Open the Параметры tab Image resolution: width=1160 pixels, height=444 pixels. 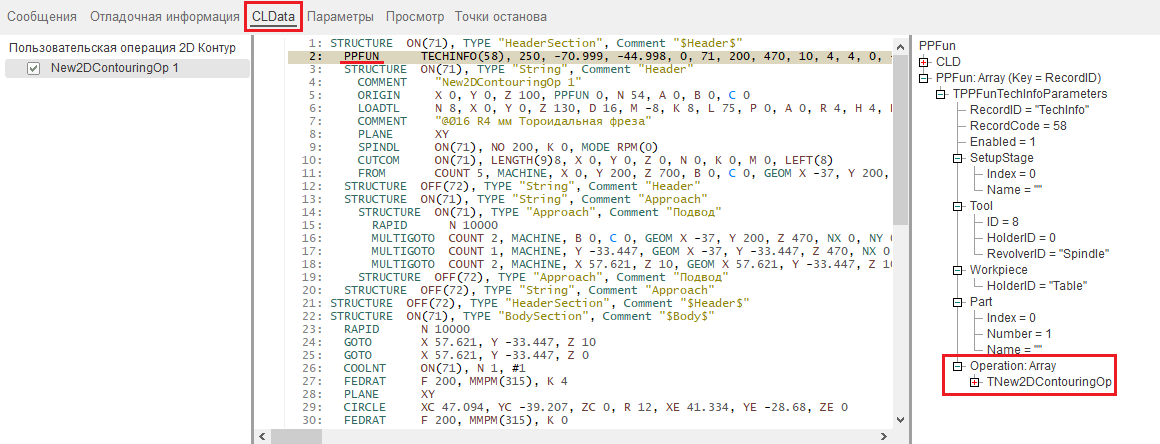pyautogui.click(x=340, y=17)
